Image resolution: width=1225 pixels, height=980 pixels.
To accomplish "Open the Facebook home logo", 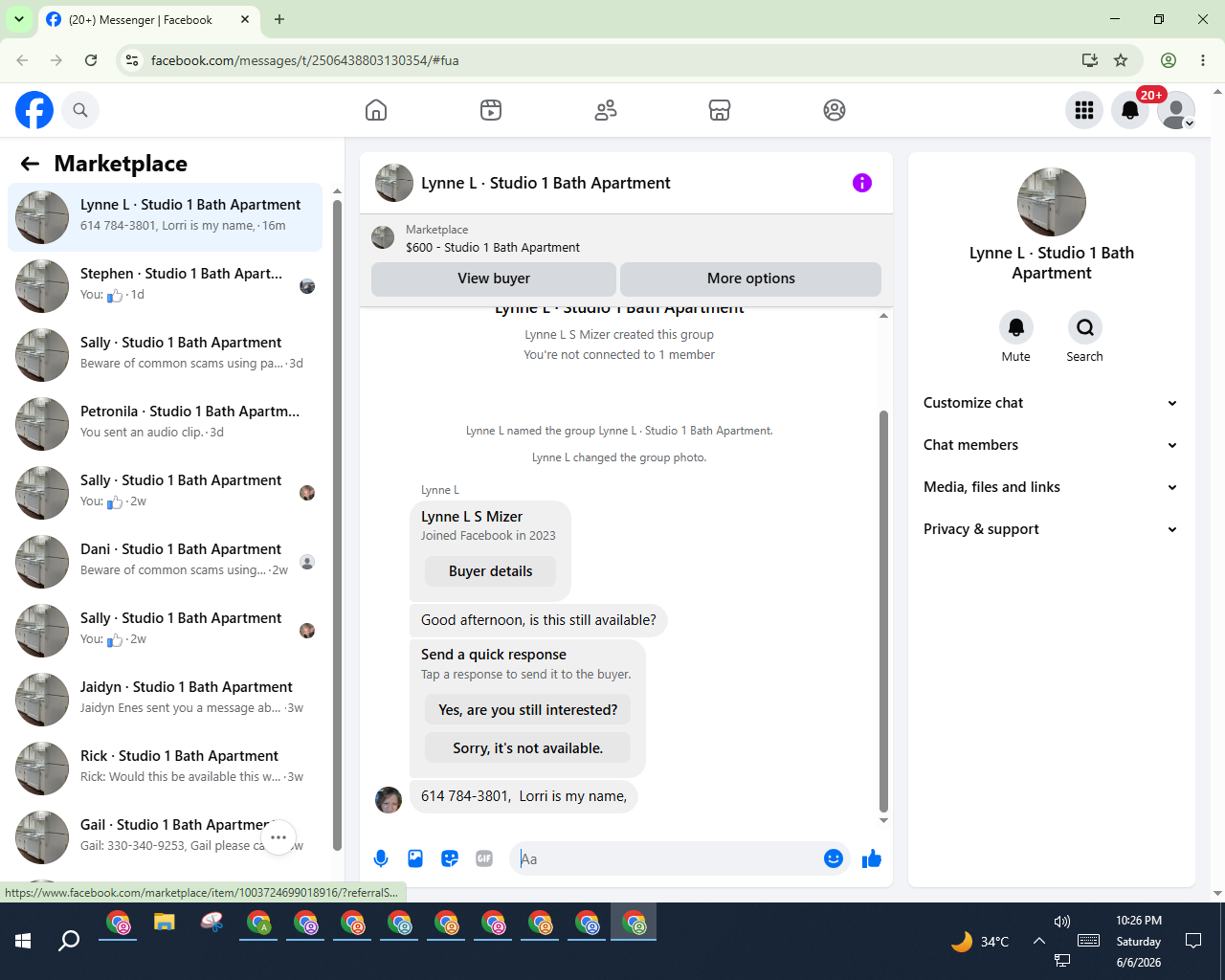I will 34,110.
